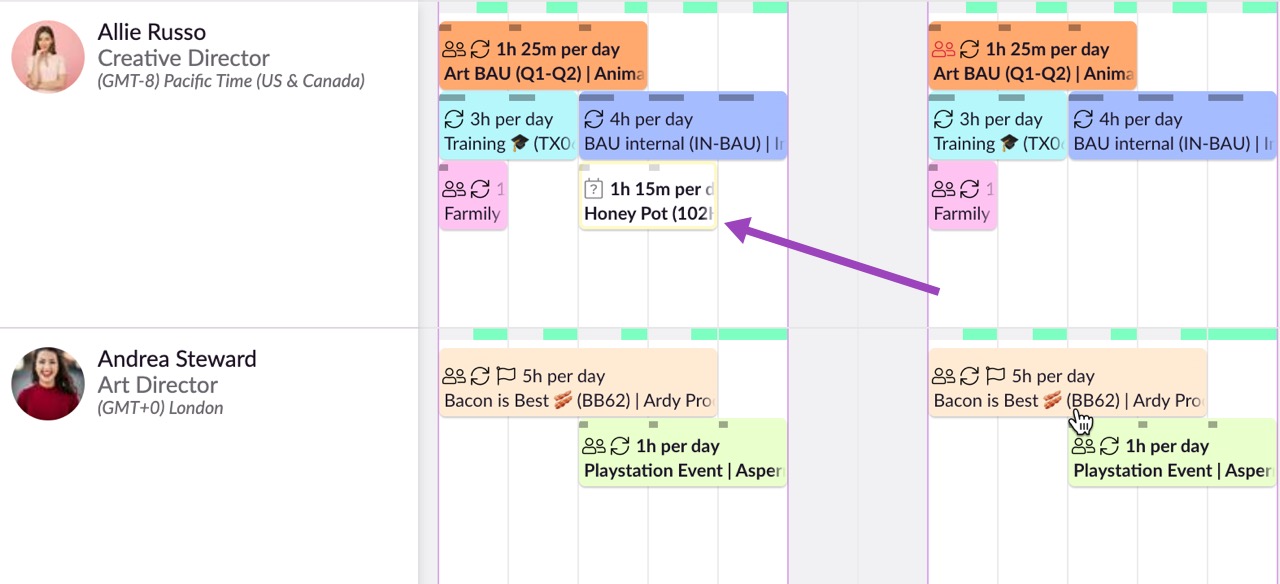Screen dimensions: 1280x584
Task: Click the repeat icon on second-week BAU internal booking
Action: point(1083,119)
